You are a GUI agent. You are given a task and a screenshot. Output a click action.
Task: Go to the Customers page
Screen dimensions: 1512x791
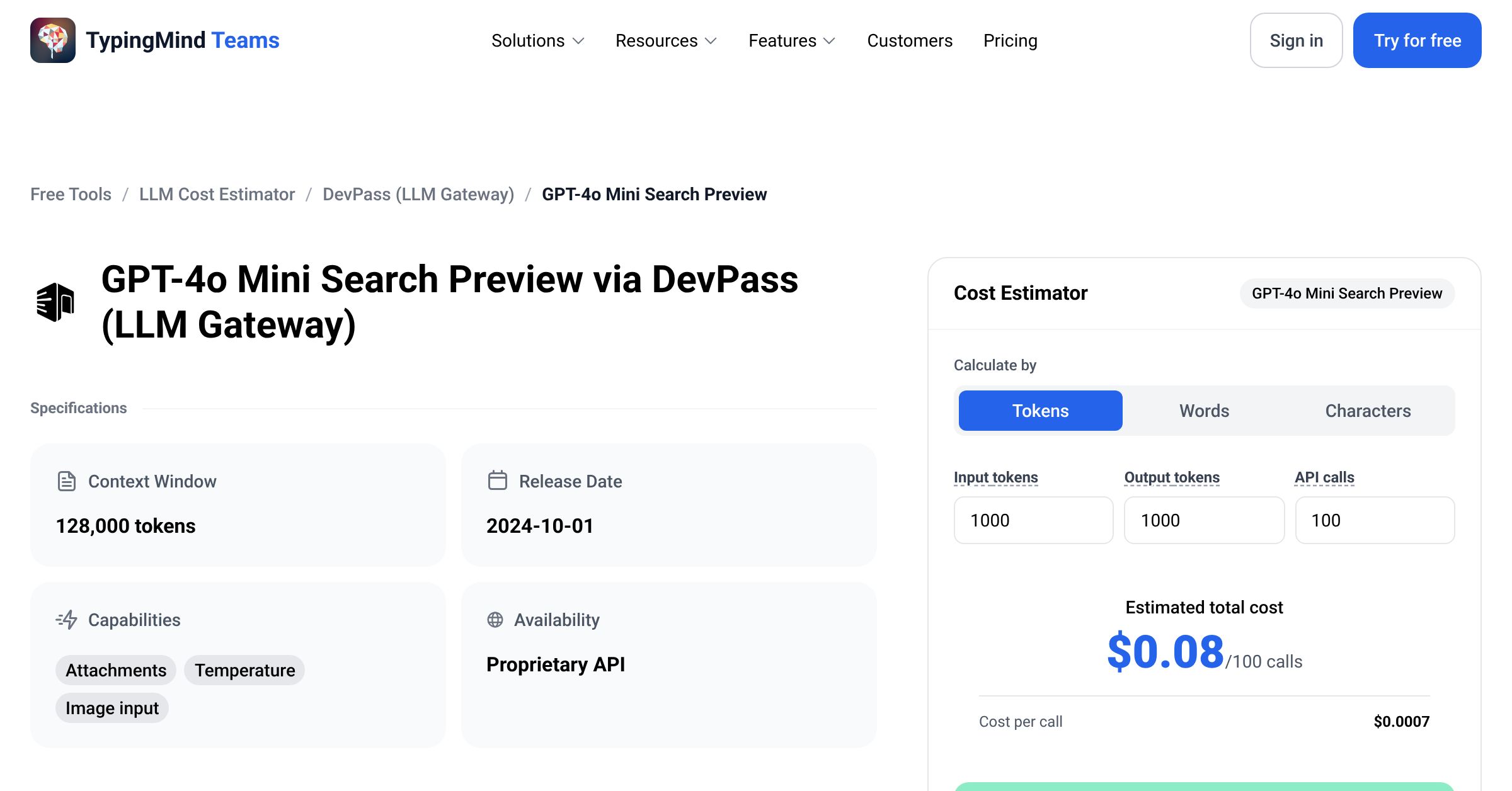click(910, 40)
